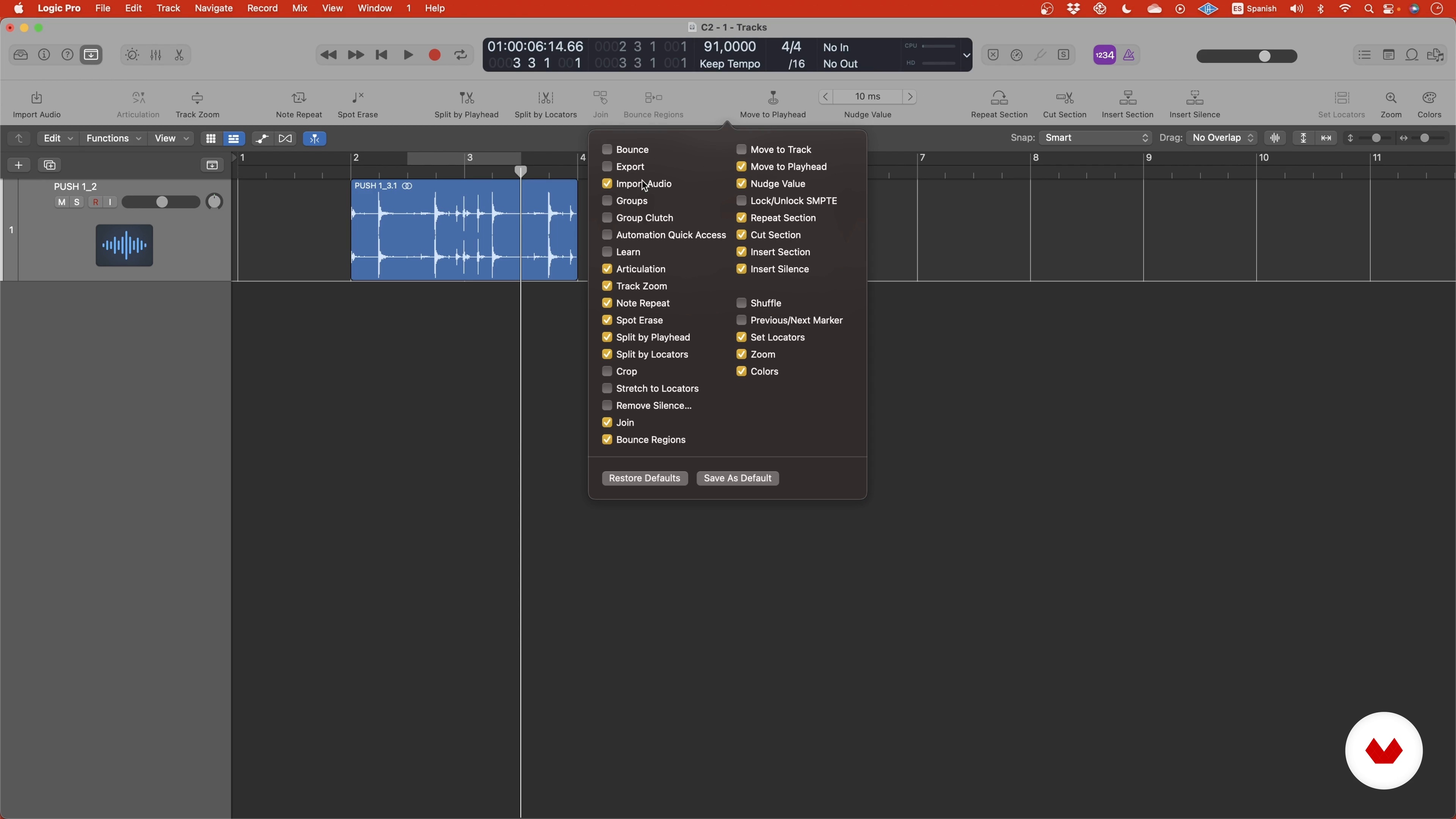
Task: Click the Track Zoom toolbar icon
Action: (x=197, y=98)
